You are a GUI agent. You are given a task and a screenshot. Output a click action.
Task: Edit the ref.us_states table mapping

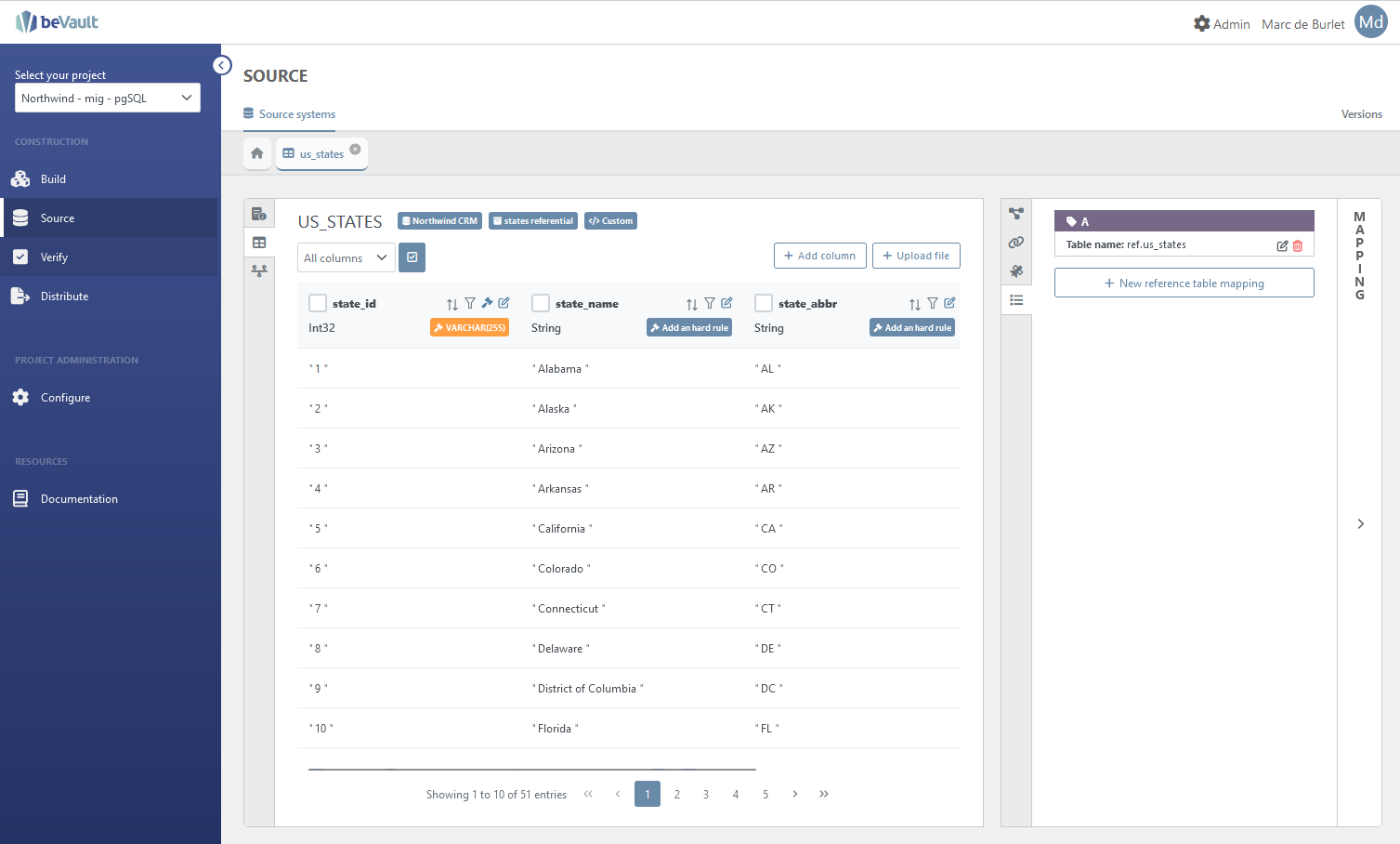(x=1282, y=245)
